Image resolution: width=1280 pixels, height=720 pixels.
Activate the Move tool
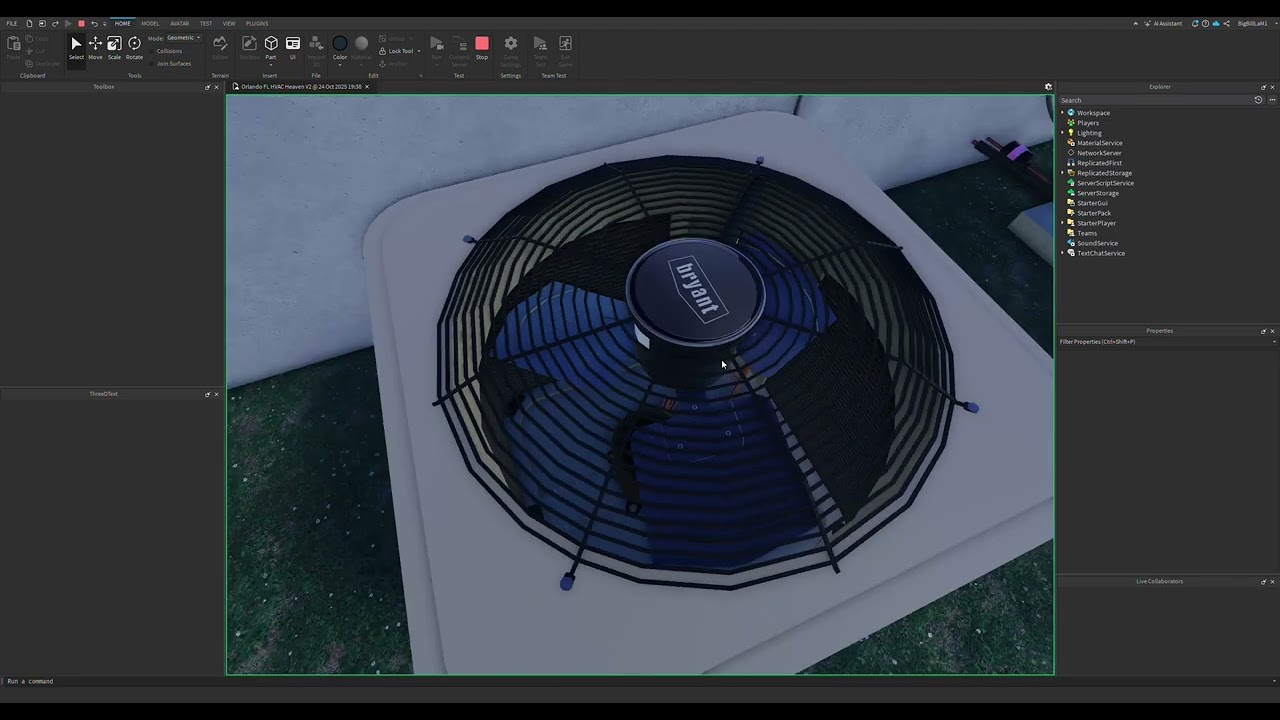95,47
